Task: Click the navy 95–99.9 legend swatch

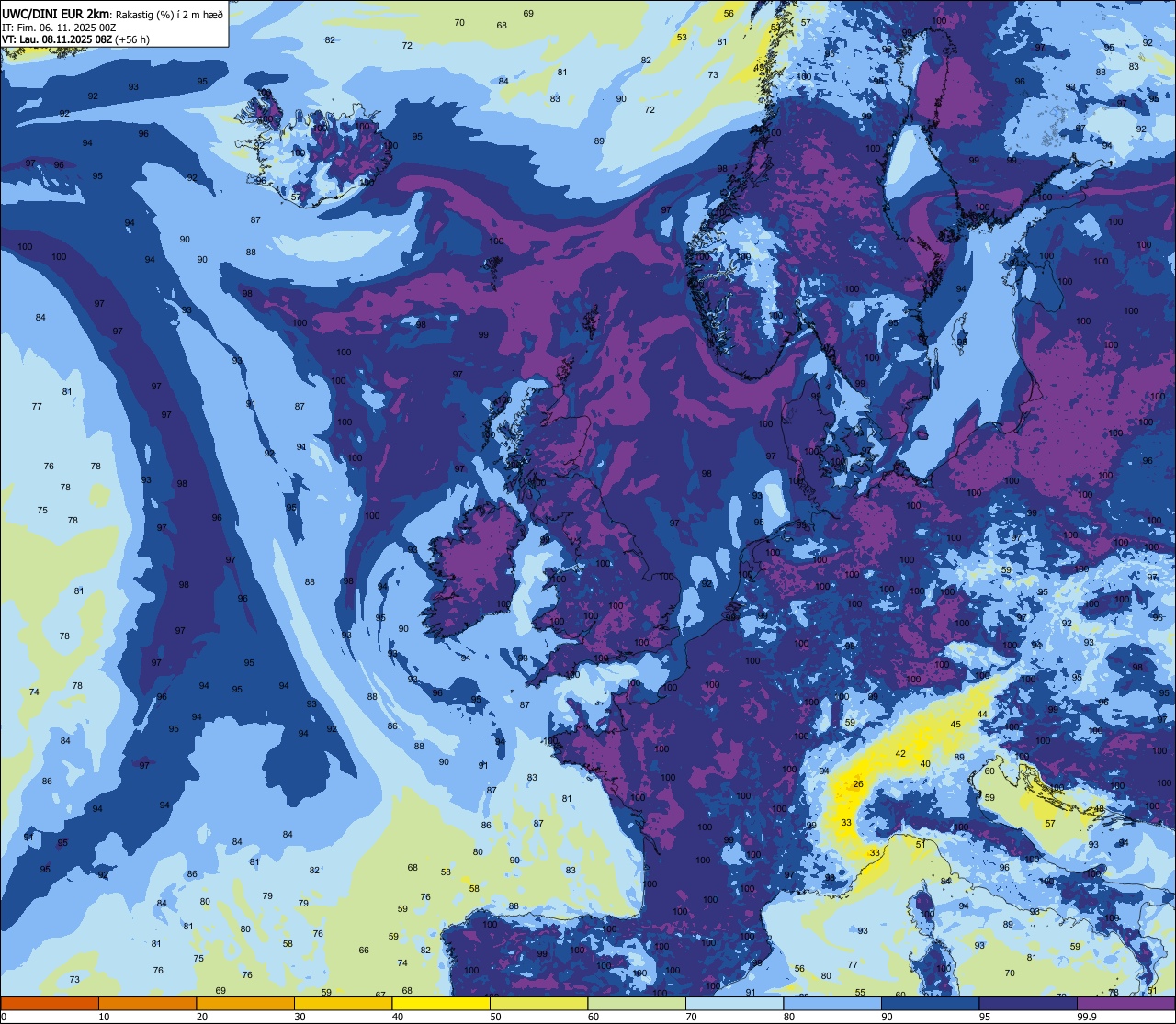Action: 1028,1003
